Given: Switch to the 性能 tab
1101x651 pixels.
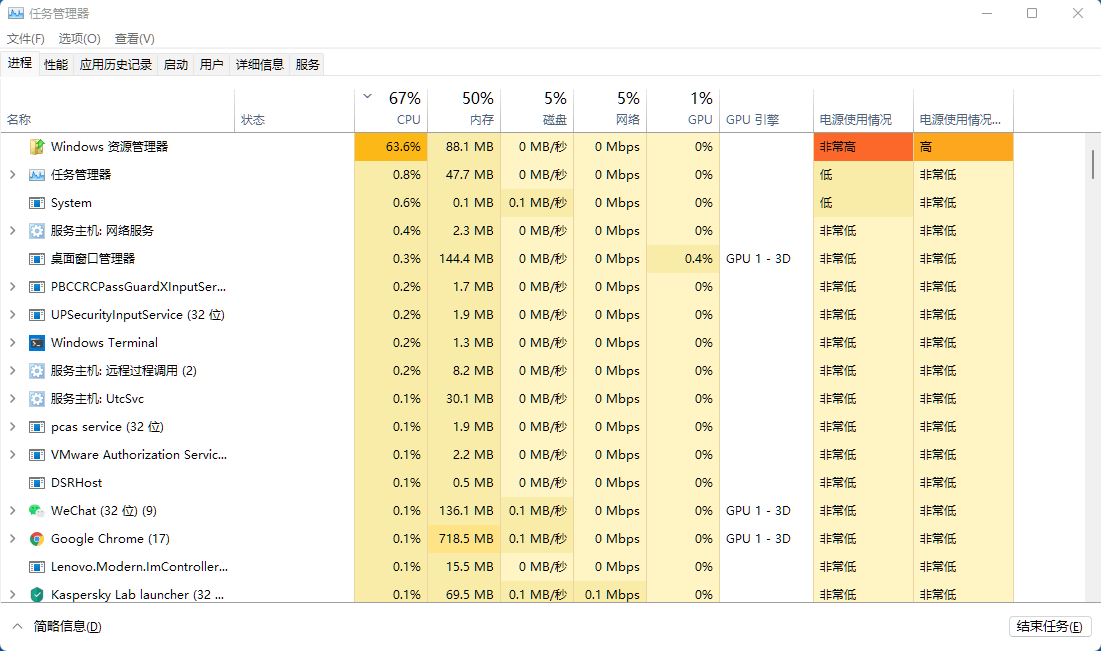Looking at the screenshot, I should 56,65.
